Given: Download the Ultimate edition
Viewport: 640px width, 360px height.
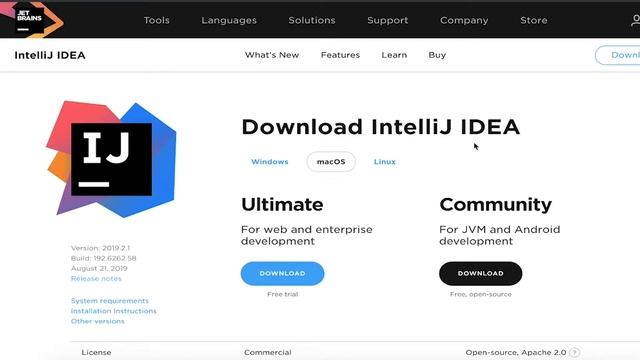Looking at the screenshot, I should (x=282, y=273).
